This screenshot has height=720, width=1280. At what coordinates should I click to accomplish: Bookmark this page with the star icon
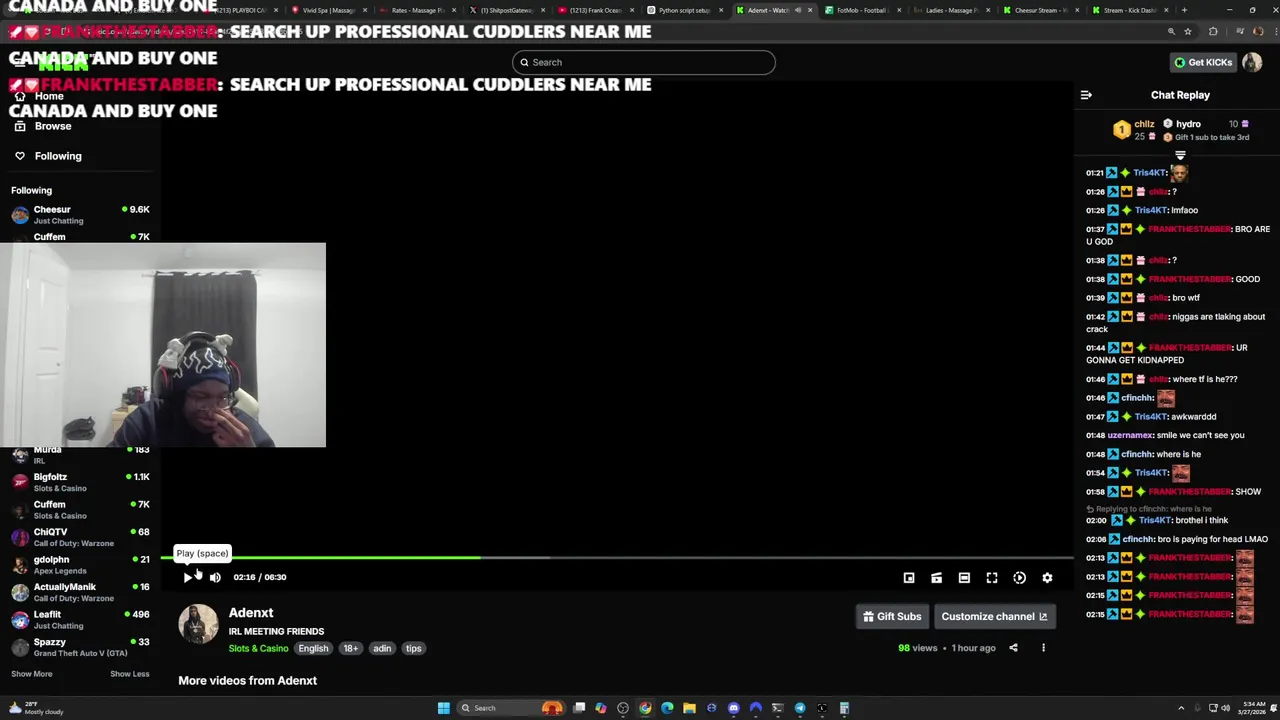tap(1188, 31)
